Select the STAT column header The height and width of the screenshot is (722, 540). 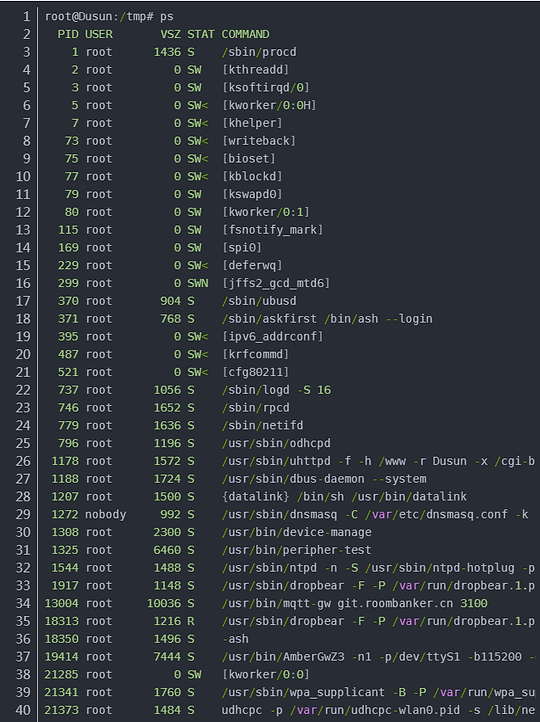(x=201, y=35)
